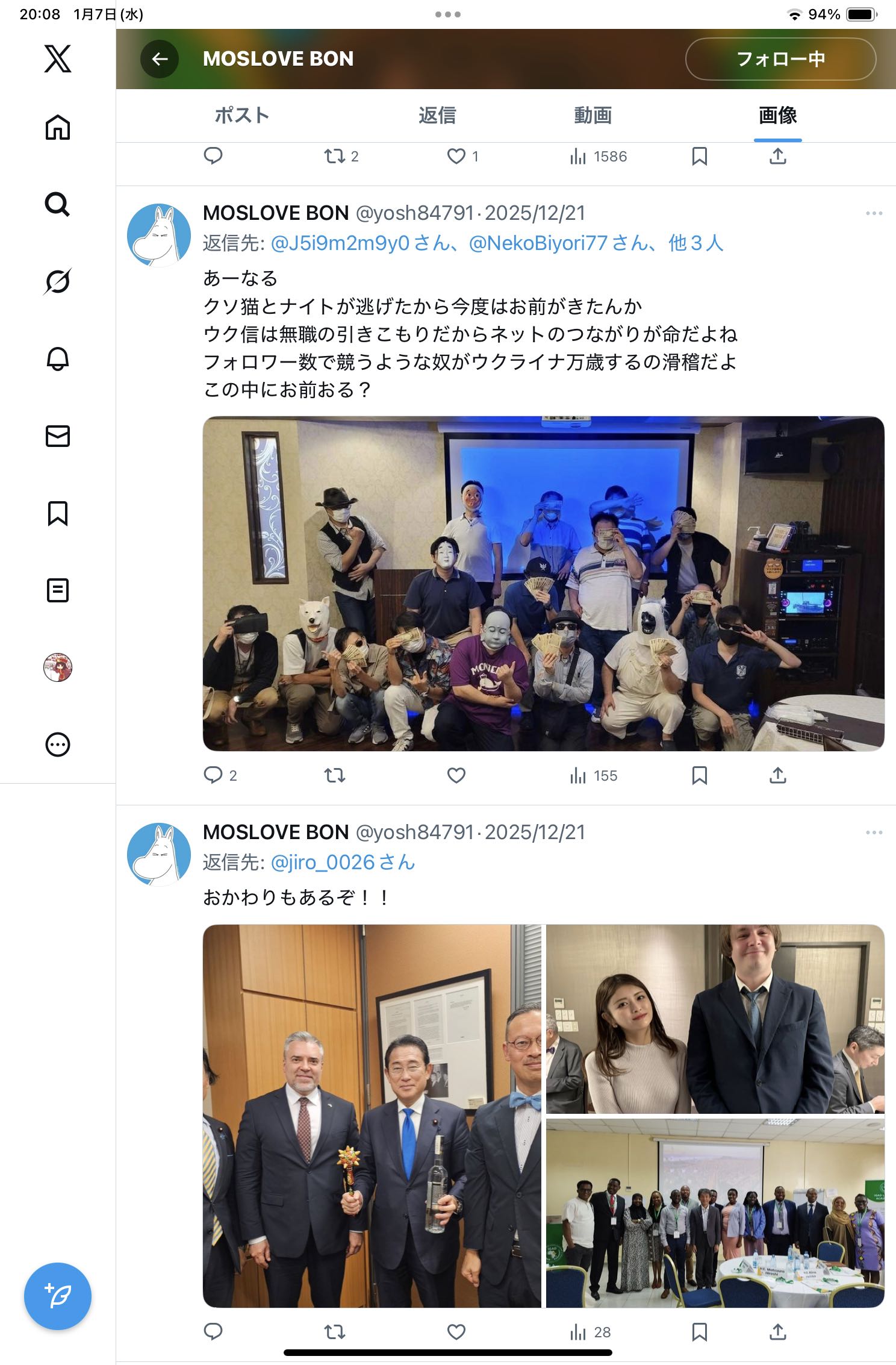Open Lists icon in left sidebar
The height and width of the screenshot is (1365, 896).
point(58,590)
